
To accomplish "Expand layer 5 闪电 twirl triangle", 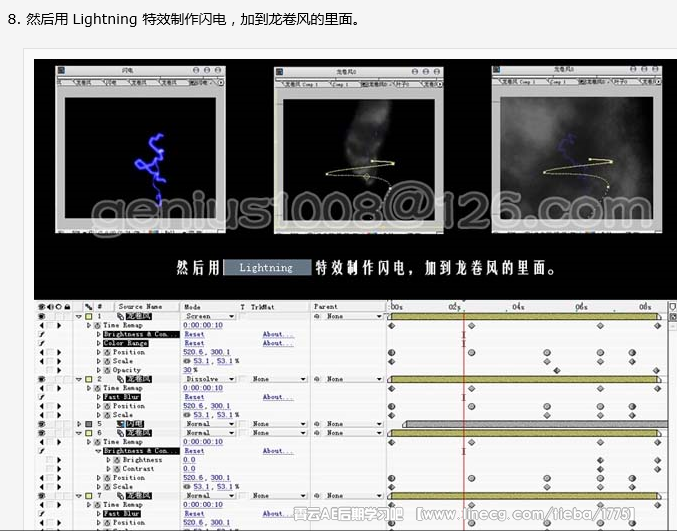I will [x=79, y=424].
